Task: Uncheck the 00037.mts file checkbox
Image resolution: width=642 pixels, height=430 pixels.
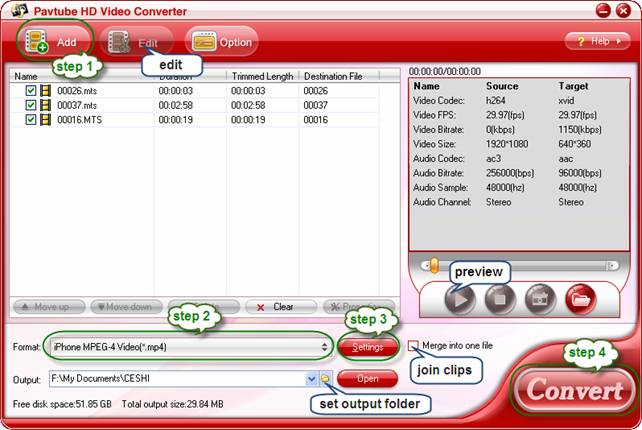Action: coord(31,105)
